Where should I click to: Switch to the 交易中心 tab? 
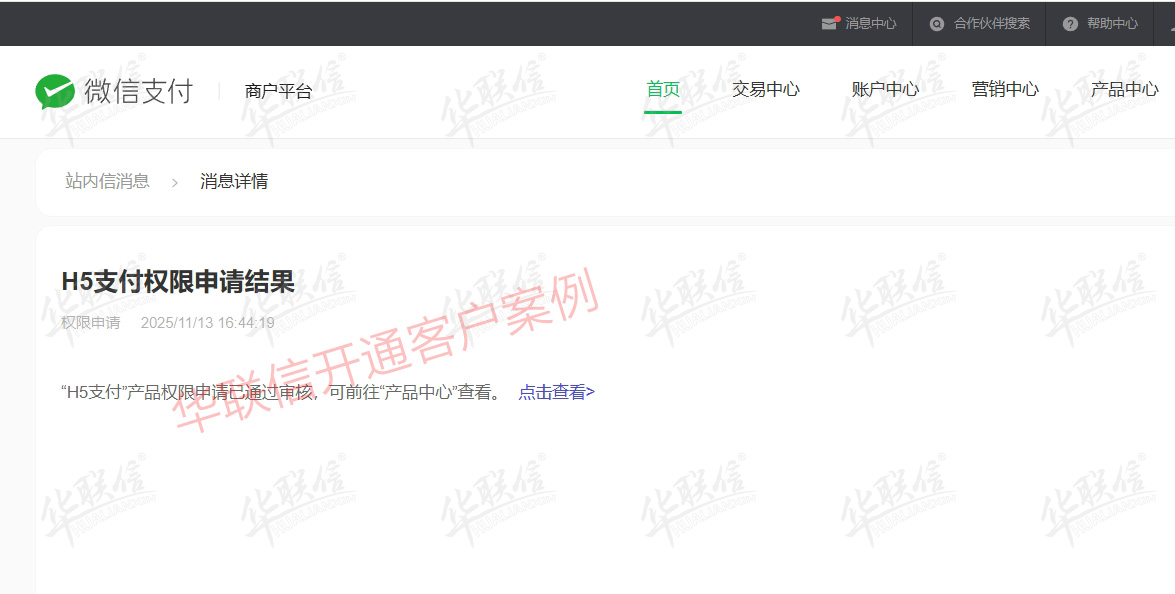tap(766, 89)
